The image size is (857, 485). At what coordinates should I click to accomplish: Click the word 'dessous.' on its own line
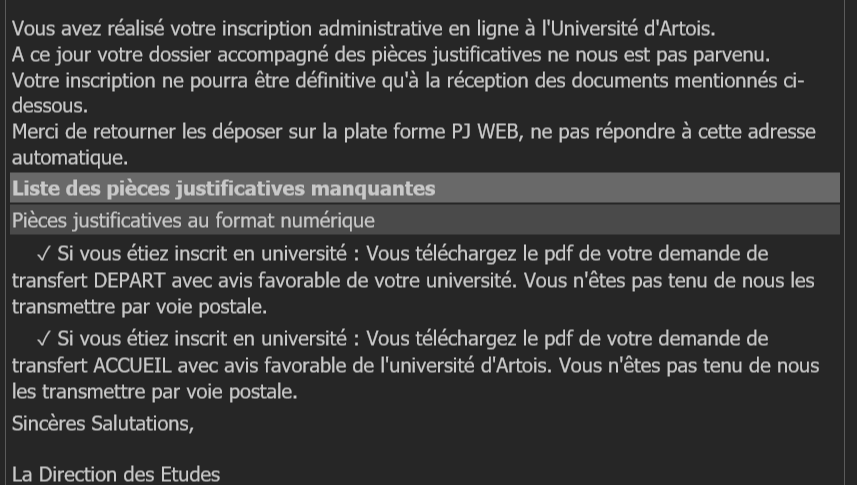tap(45, 105)
